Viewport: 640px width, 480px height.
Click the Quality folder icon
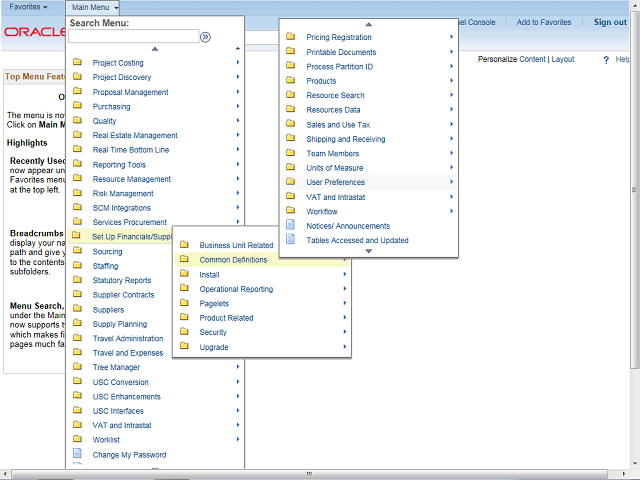[77, 120]
